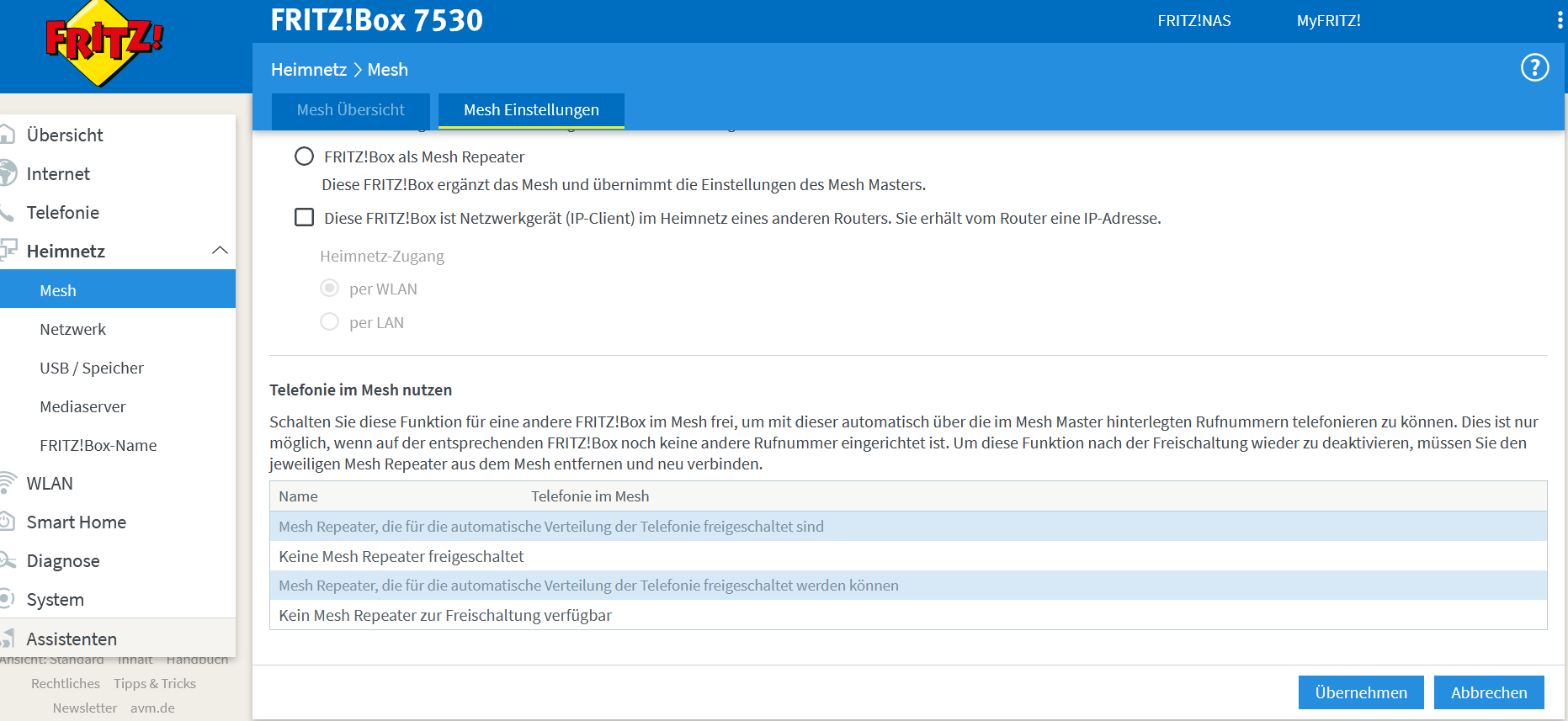Image resolution: width=1568 pixels, height=721 pixels.
Task: Click the Heimnetz-Zugang label
Action: point(382,257)
